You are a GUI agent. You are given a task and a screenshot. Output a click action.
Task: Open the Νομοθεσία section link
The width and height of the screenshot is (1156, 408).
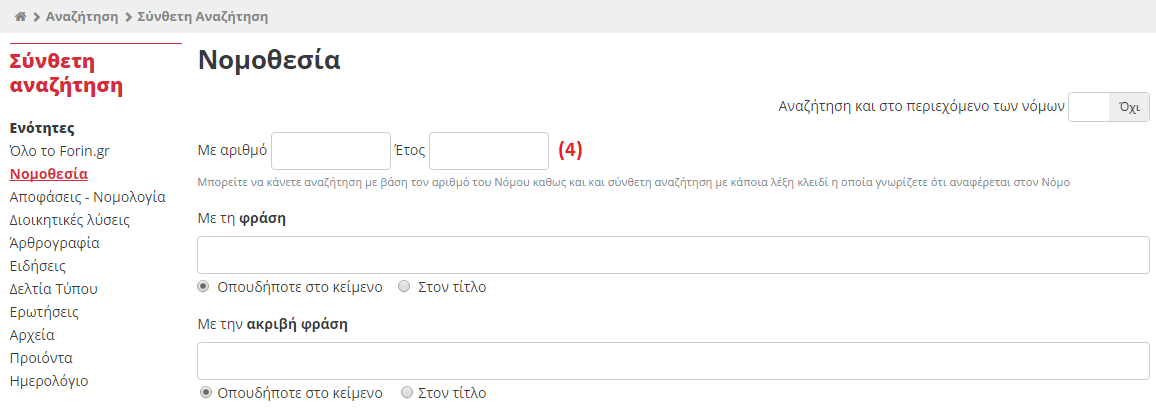click(48, 174)
